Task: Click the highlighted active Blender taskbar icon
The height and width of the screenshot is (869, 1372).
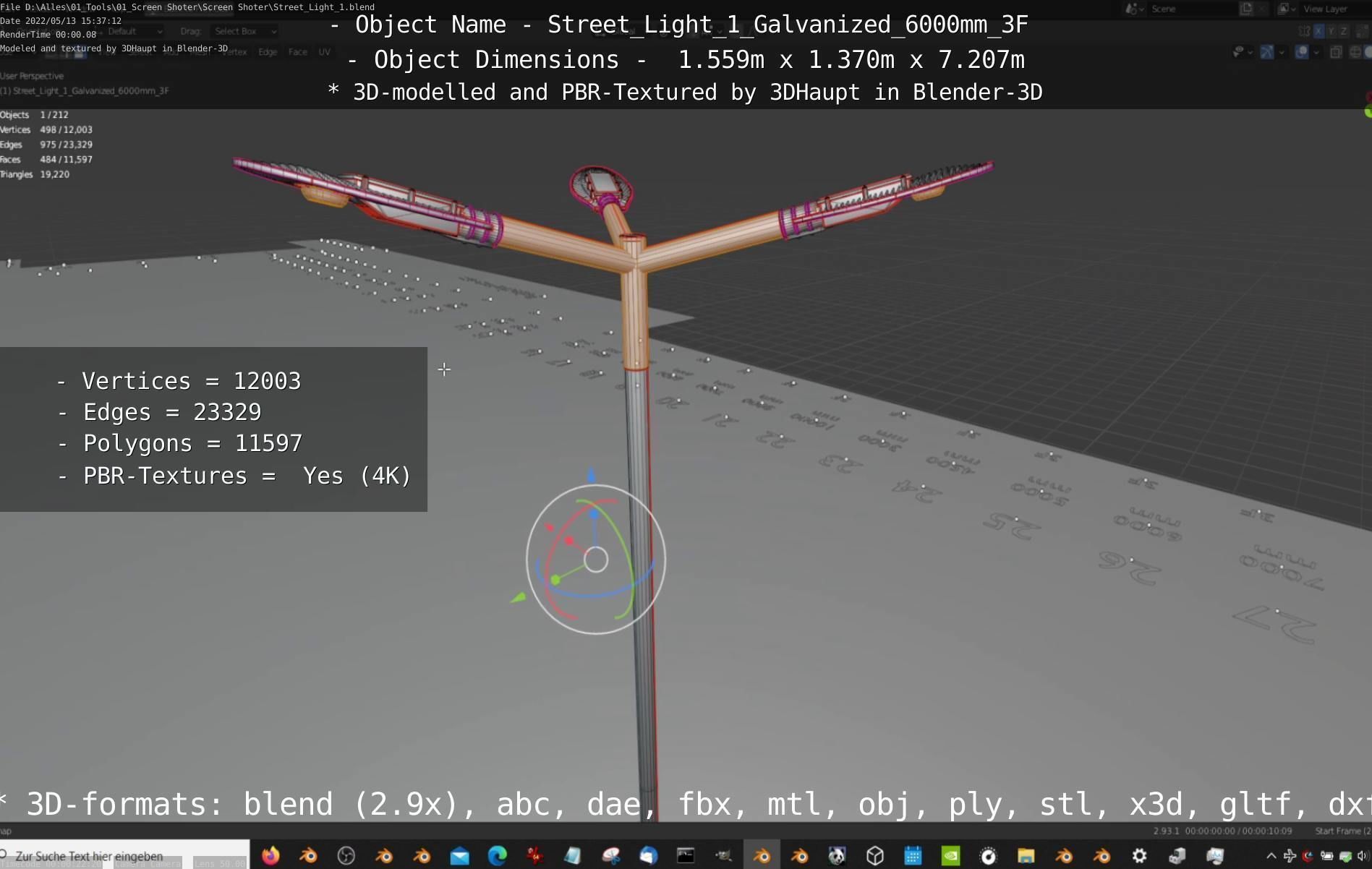Action: click(762, 856)
